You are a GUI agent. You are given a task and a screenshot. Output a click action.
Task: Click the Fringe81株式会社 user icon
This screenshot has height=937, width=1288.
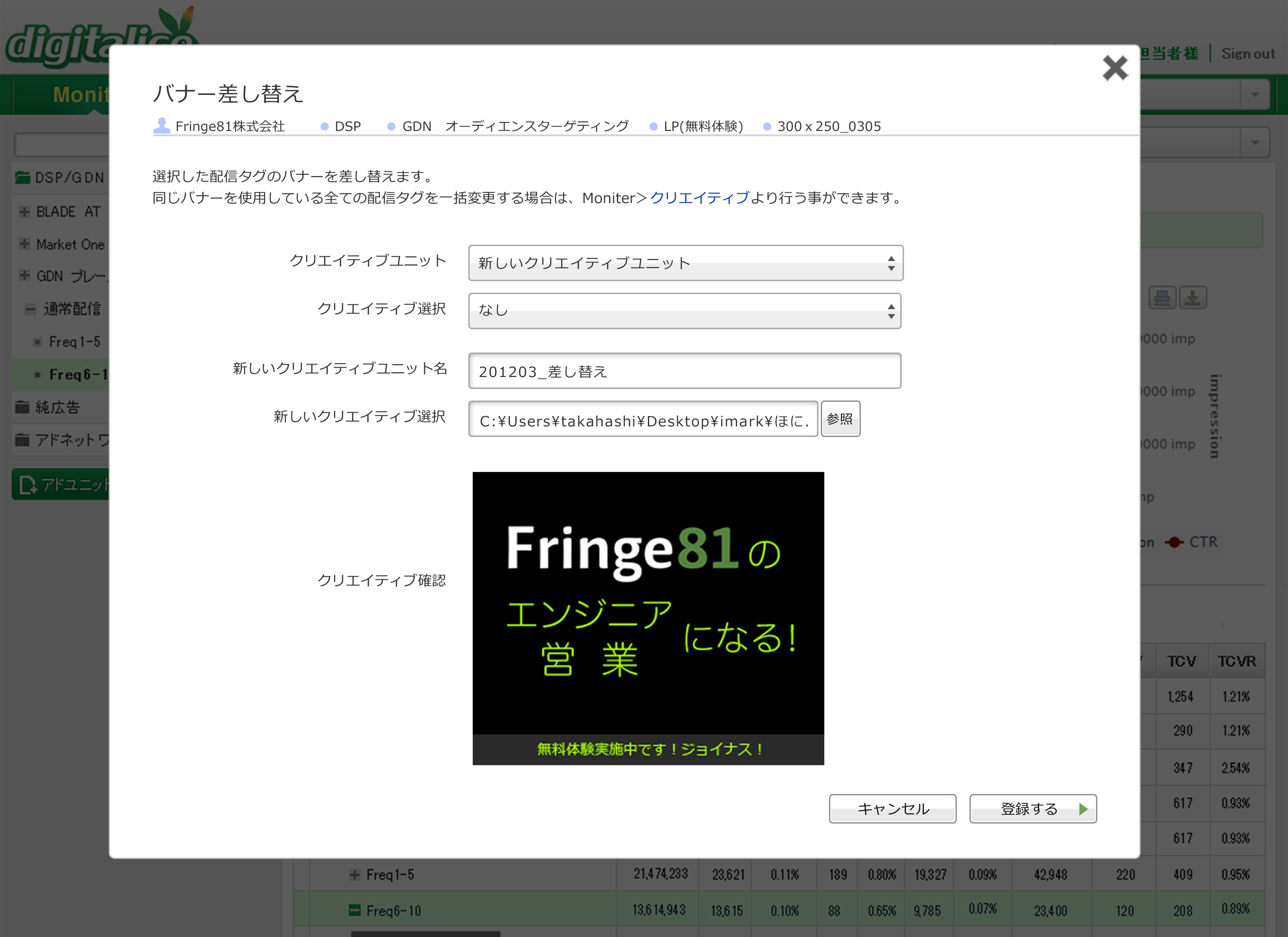click(x=162, y=125)
